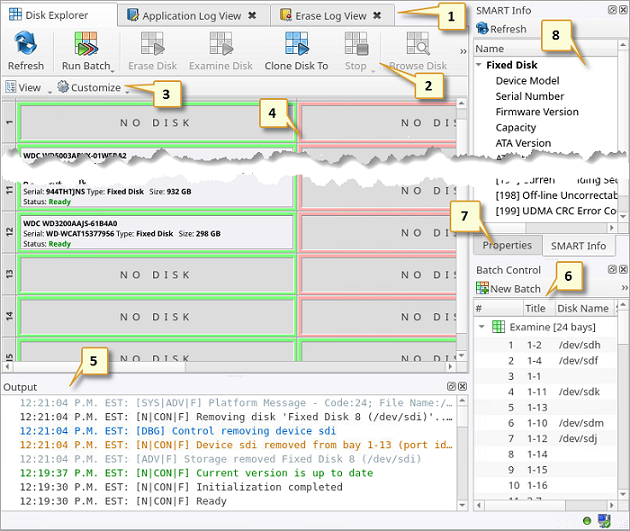Screen dimensions: 630x531
Task: Close the Erase Log View tab
Action: click(377, 16)
